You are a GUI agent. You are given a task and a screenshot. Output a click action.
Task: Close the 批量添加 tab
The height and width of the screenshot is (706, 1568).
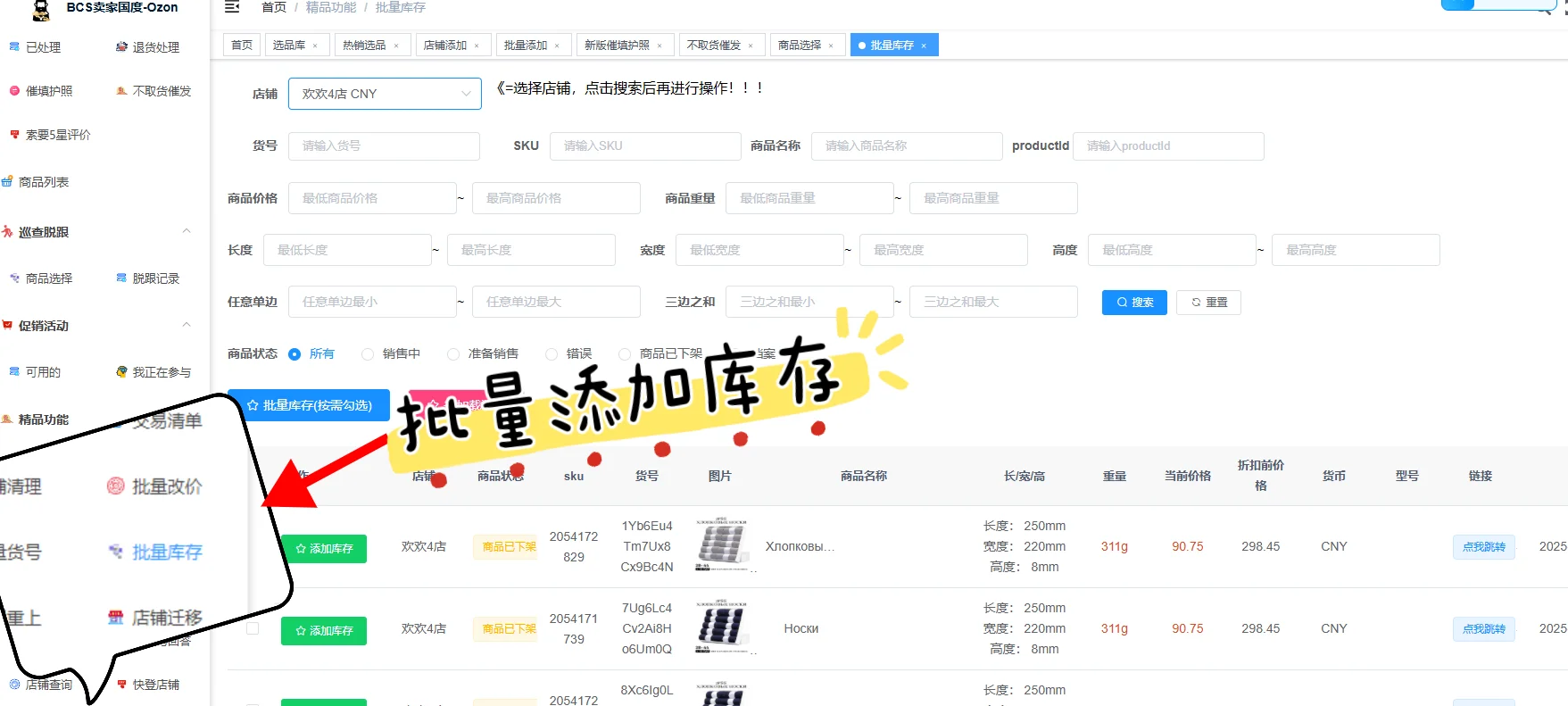[557, 46]
